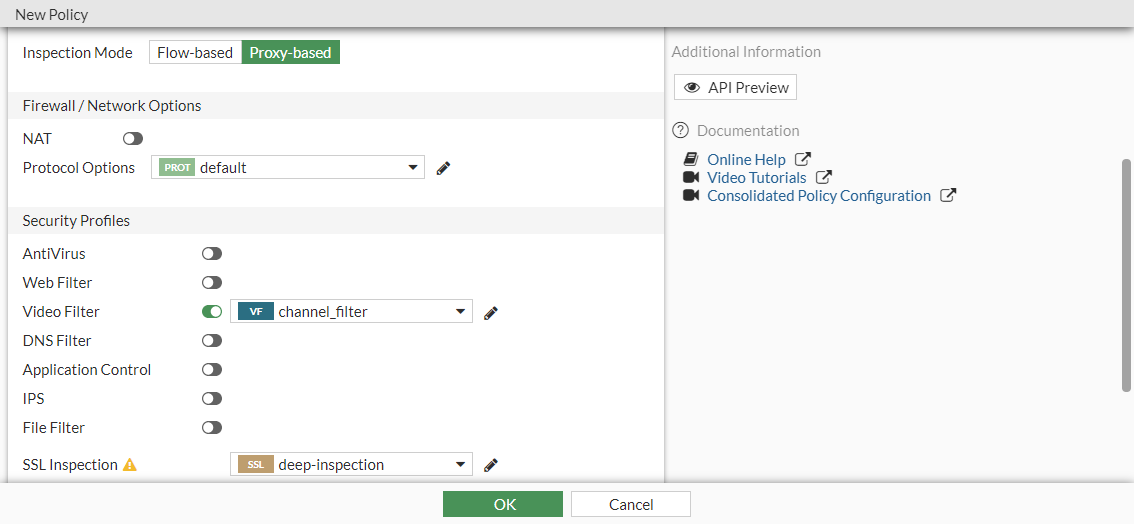Disable the Video Filter toggle
The height and width of the screenshot is (524, 1134).
212,312
